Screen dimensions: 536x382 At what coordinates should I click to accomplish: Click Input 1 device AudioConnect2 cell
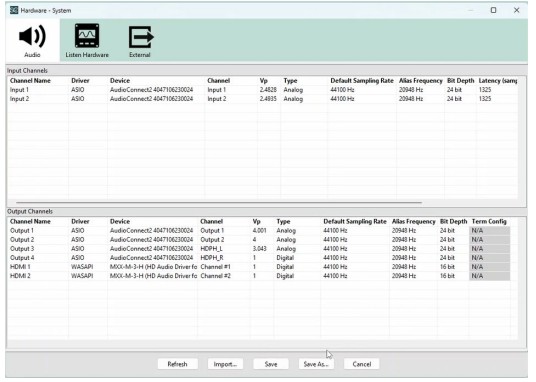pos(151,90)
